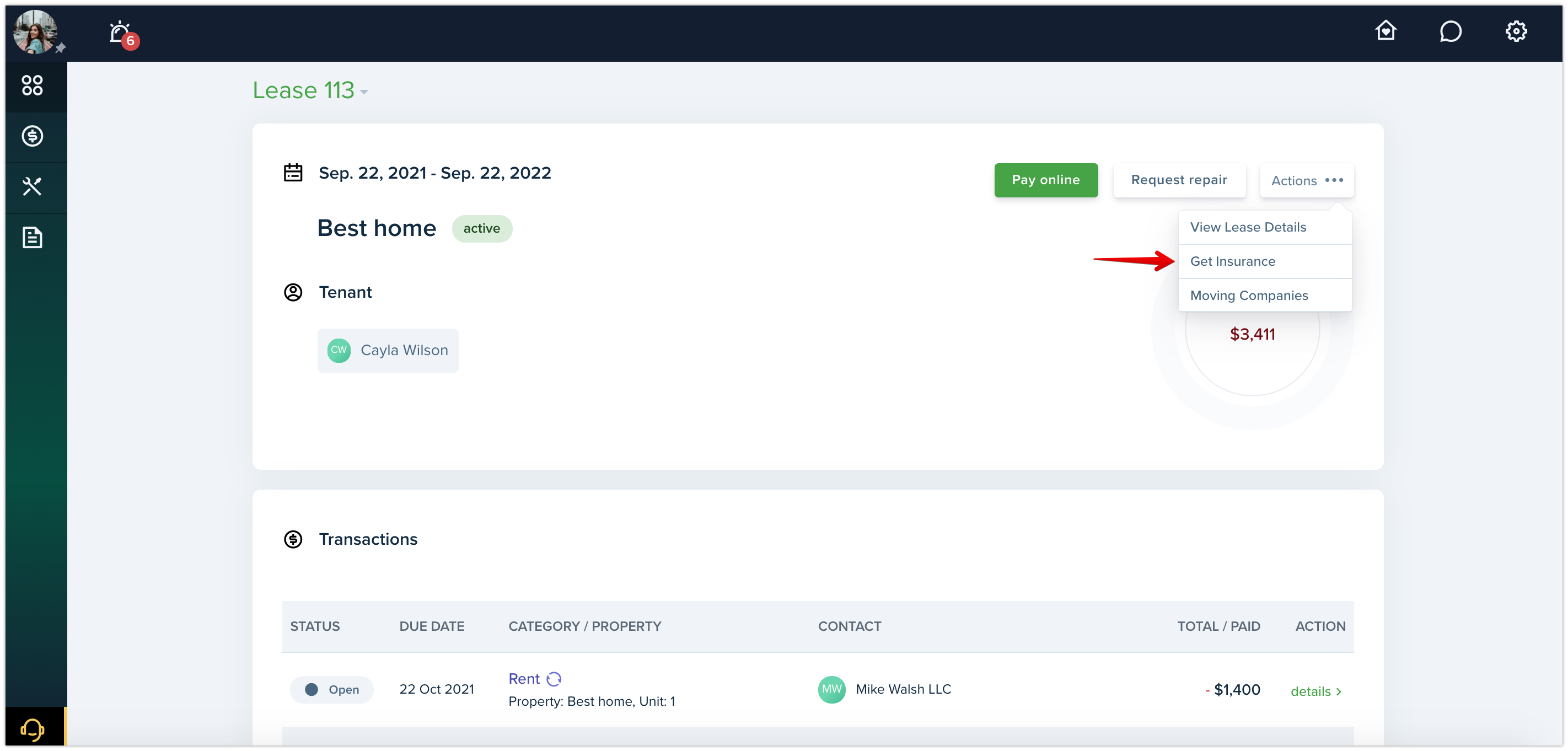Viewport: 1568px width, 751px height.
Task: Click the Best home property title
Action: [x=376, y=228]
